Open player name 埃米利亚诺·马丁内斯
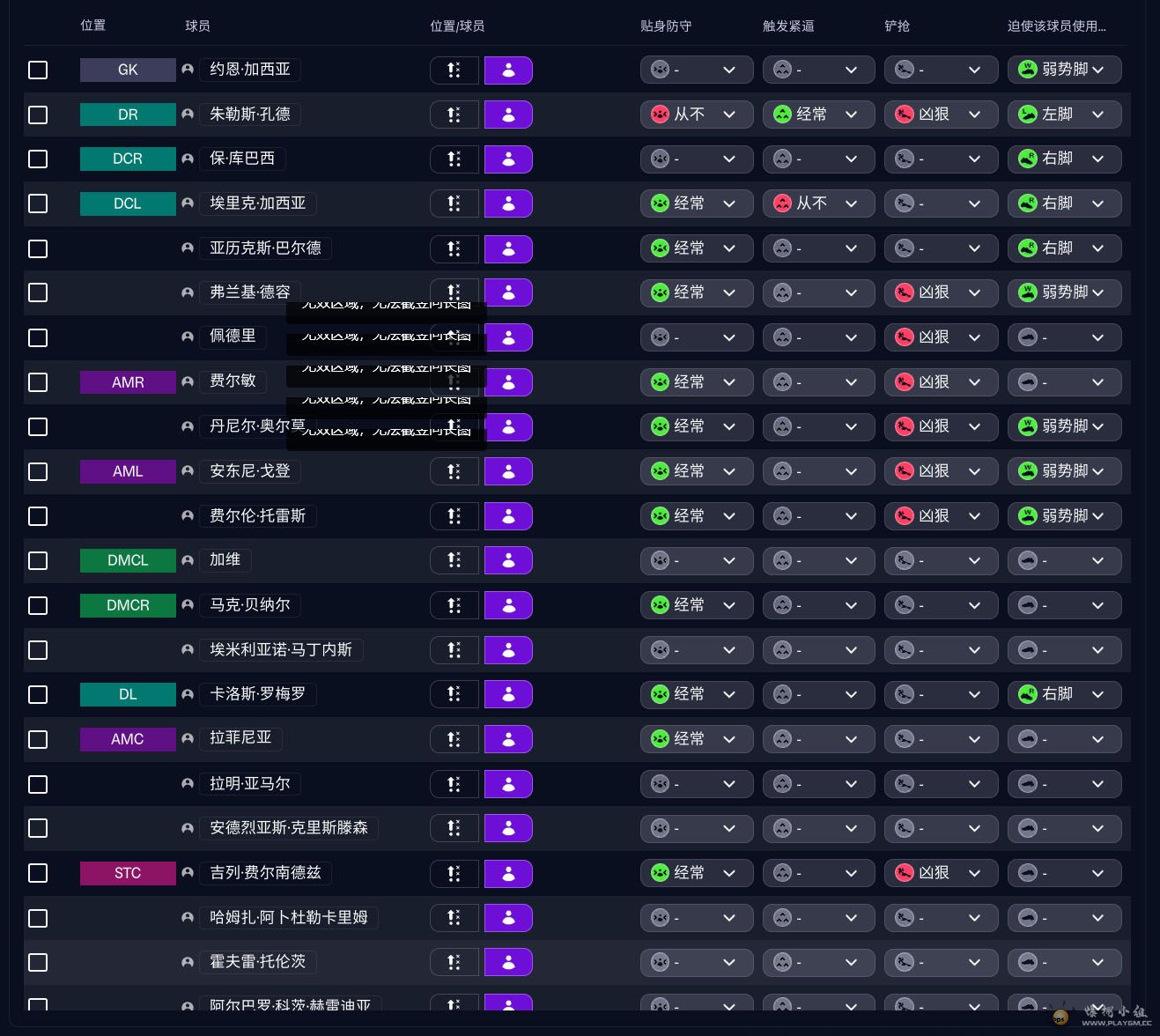 (281, 650)
